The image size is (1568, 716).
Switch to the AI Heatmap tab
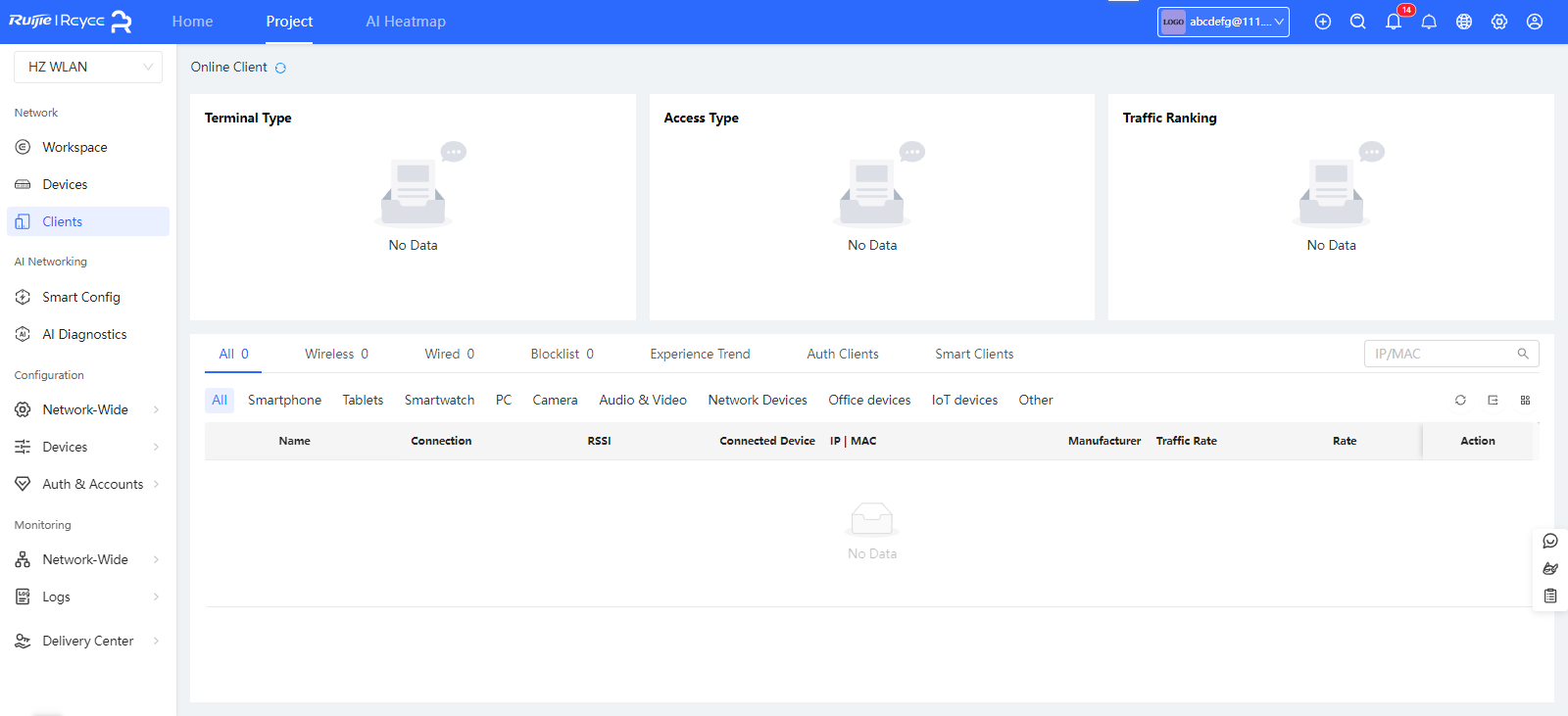coord(406,22)
